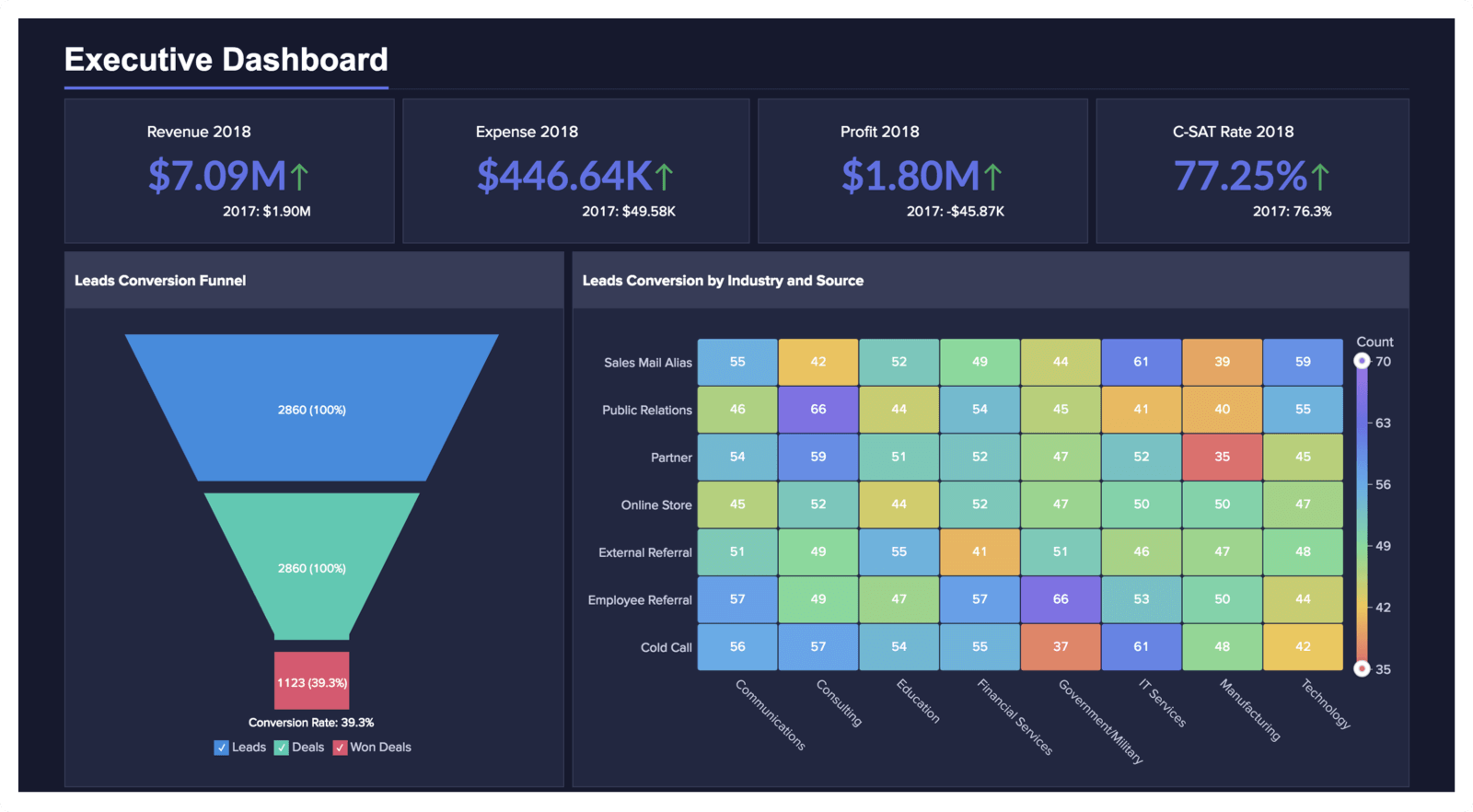The width and height of the screenshot is (1473, 812).
Task: Click the Consulting column label
Action: (839, 702)
